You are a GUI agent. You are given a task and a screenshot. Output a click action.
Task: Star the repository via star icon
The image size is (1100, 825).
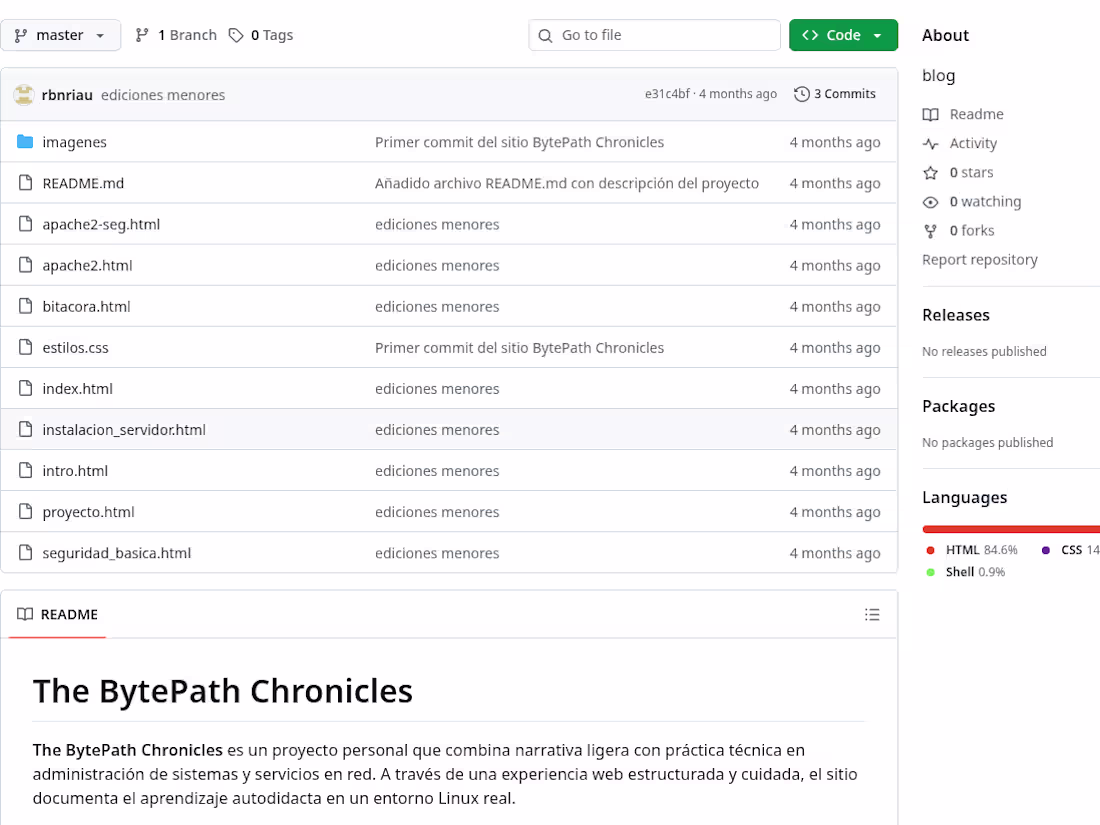point(932,172)
